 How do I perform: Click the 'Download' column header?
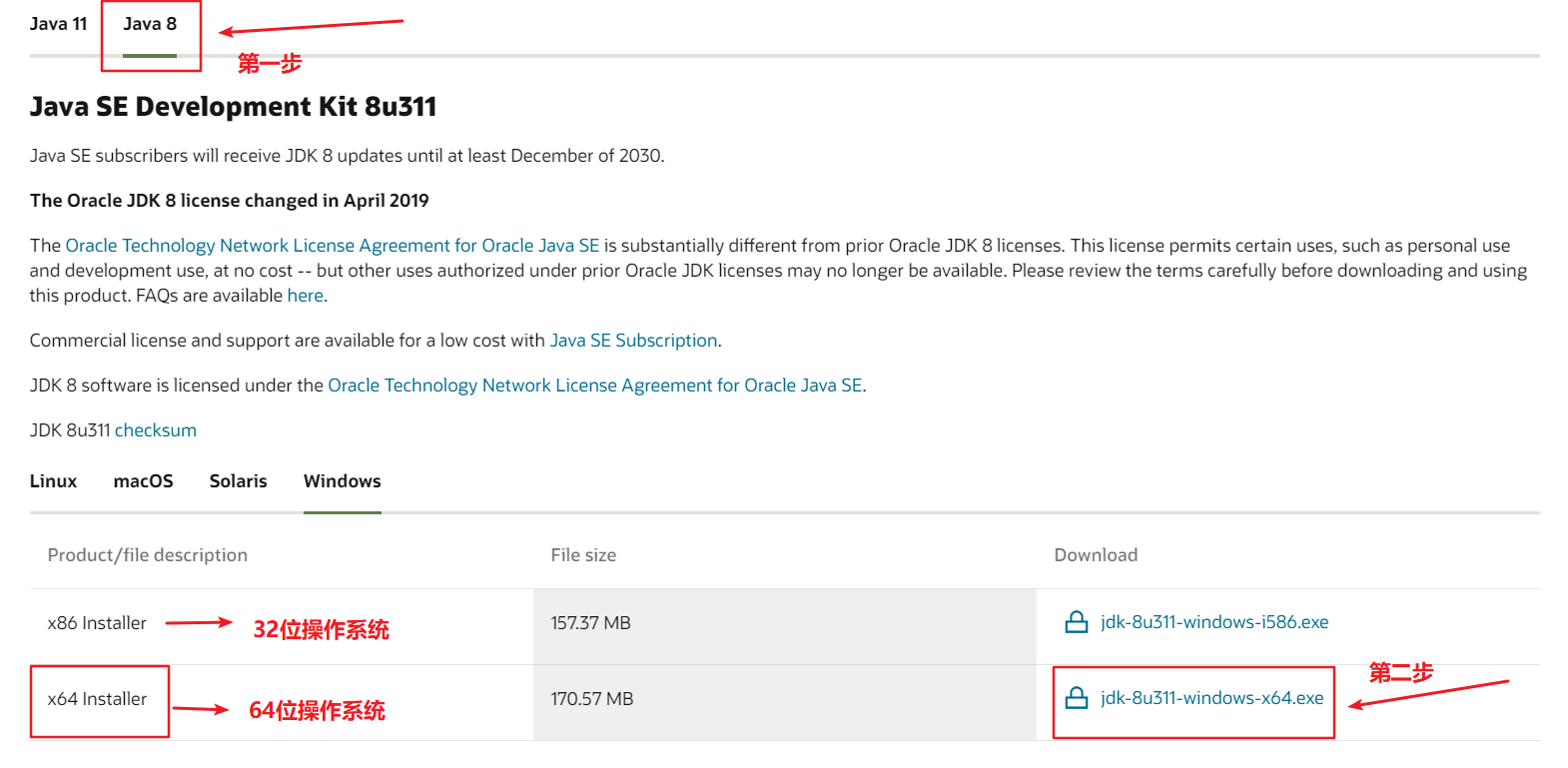pos(1096,555)
